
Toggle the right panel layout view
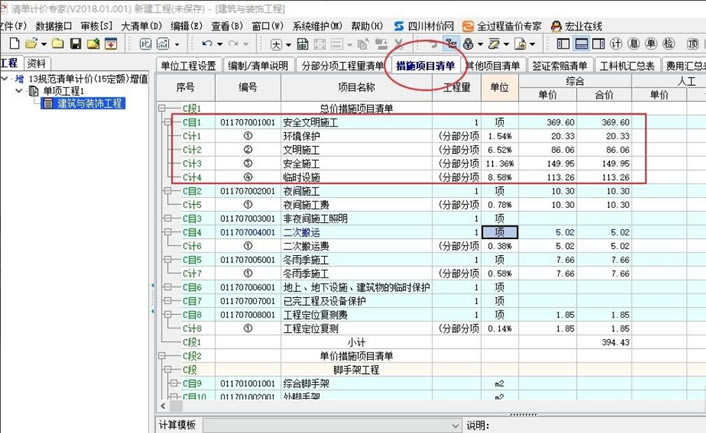tap(599, 44)
